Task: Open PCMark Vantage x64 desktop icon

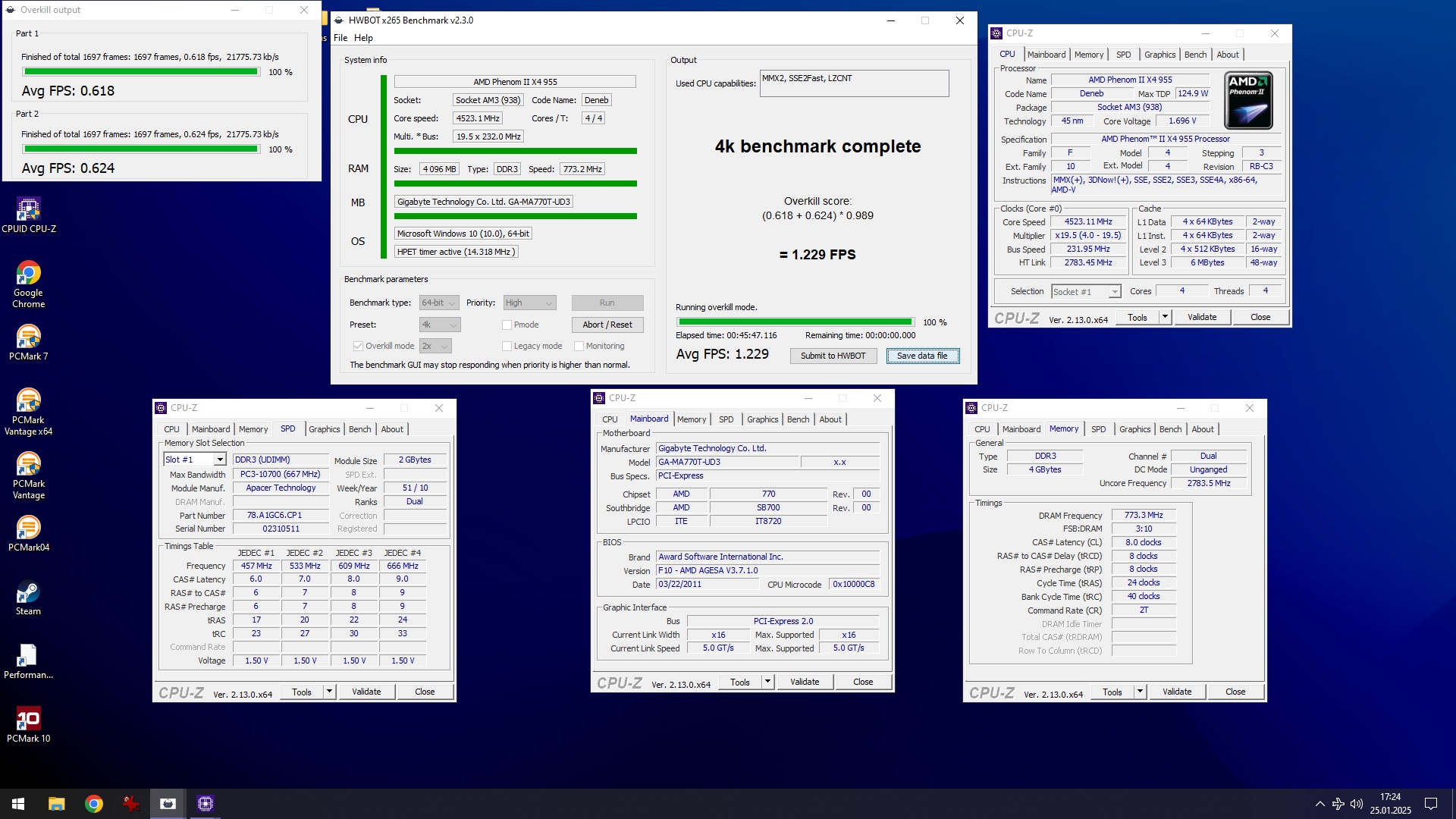Action: pyautogui.click(x=28, y=412)
